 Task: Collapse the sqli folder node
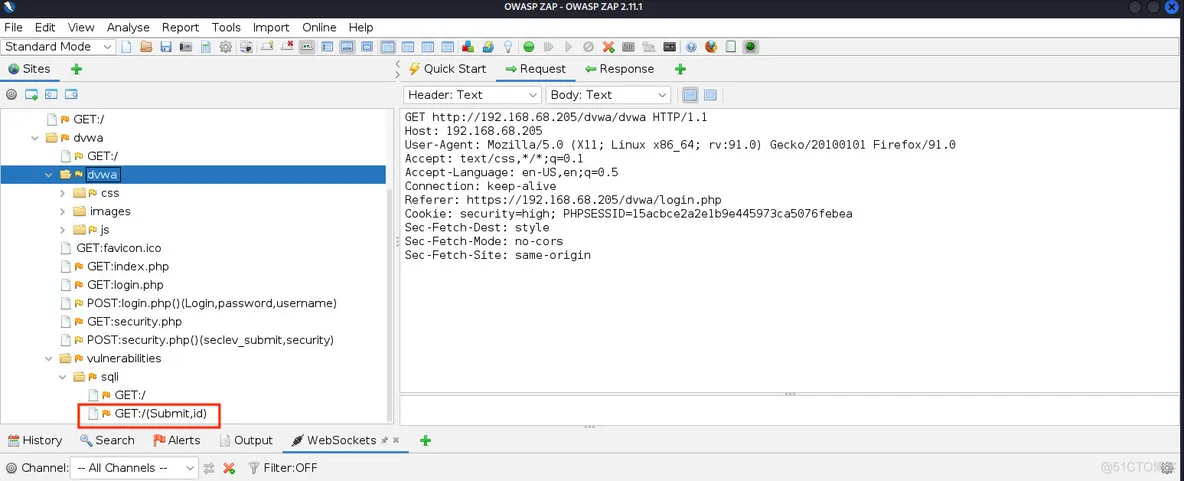(x=63, y=377)
